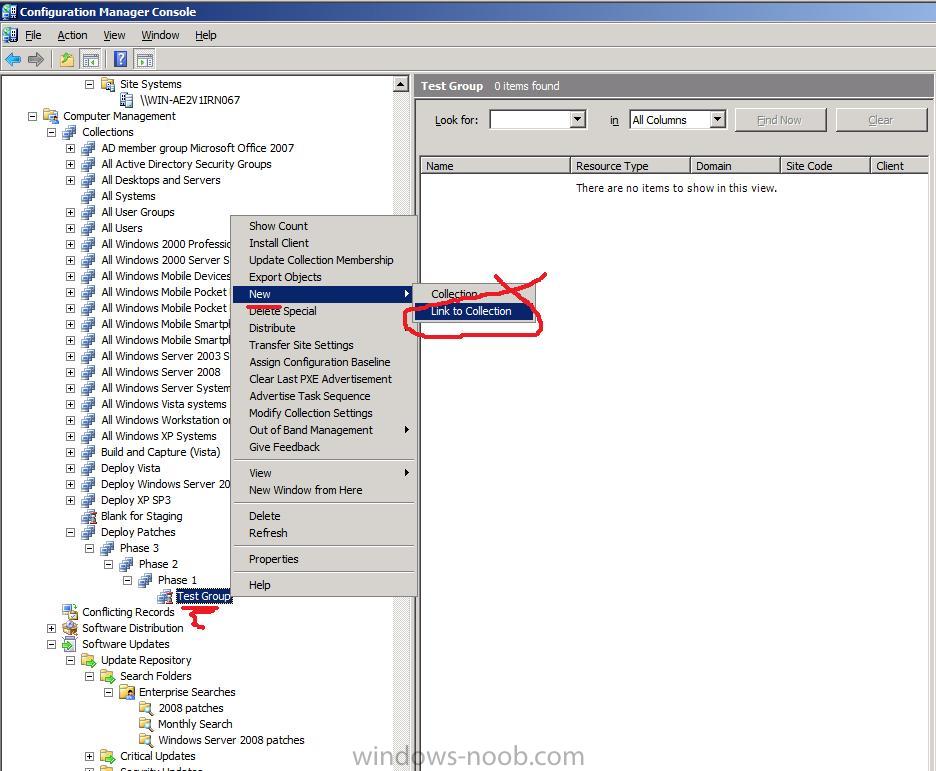Expand the All Desktops and Servers collection

70,180
